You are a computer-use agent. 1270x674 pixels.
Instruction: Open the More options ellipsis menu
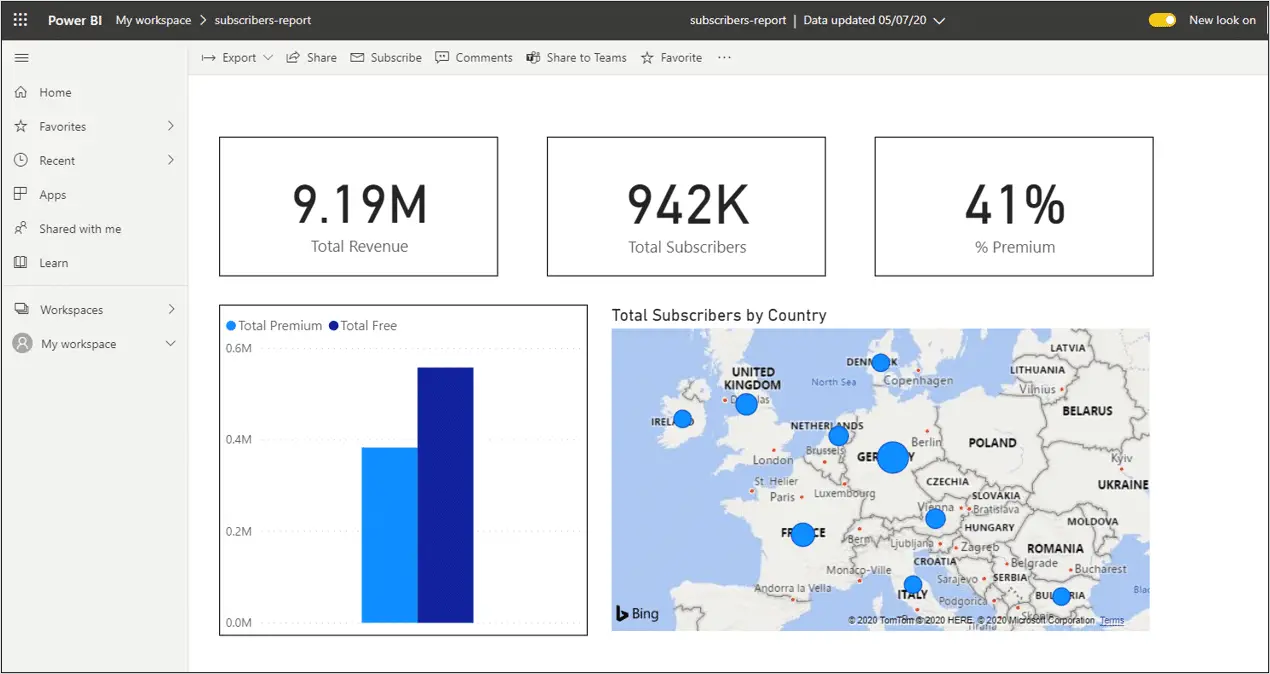pyautogui.click(x=724, y=57)
